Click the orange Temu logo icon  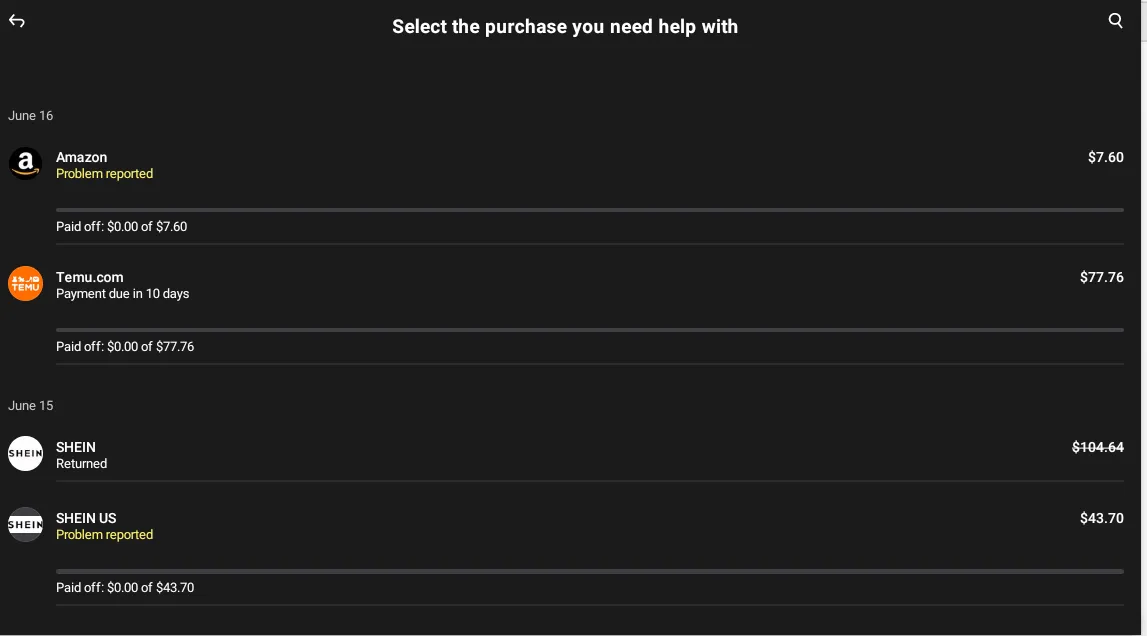click(25, 283)
